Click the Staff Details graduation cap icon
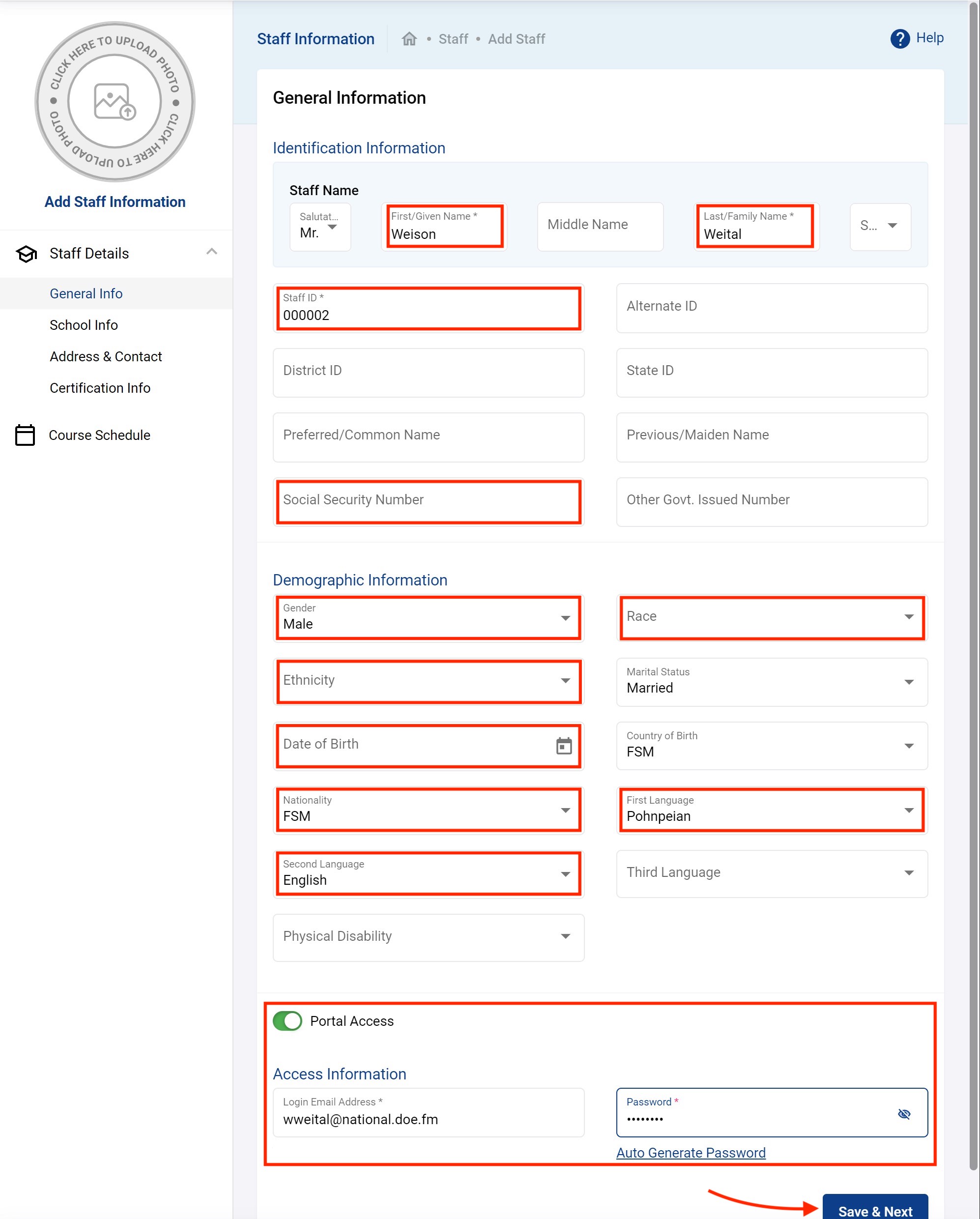The width and height of the screenshot is (980, 1219). [26, 254]
